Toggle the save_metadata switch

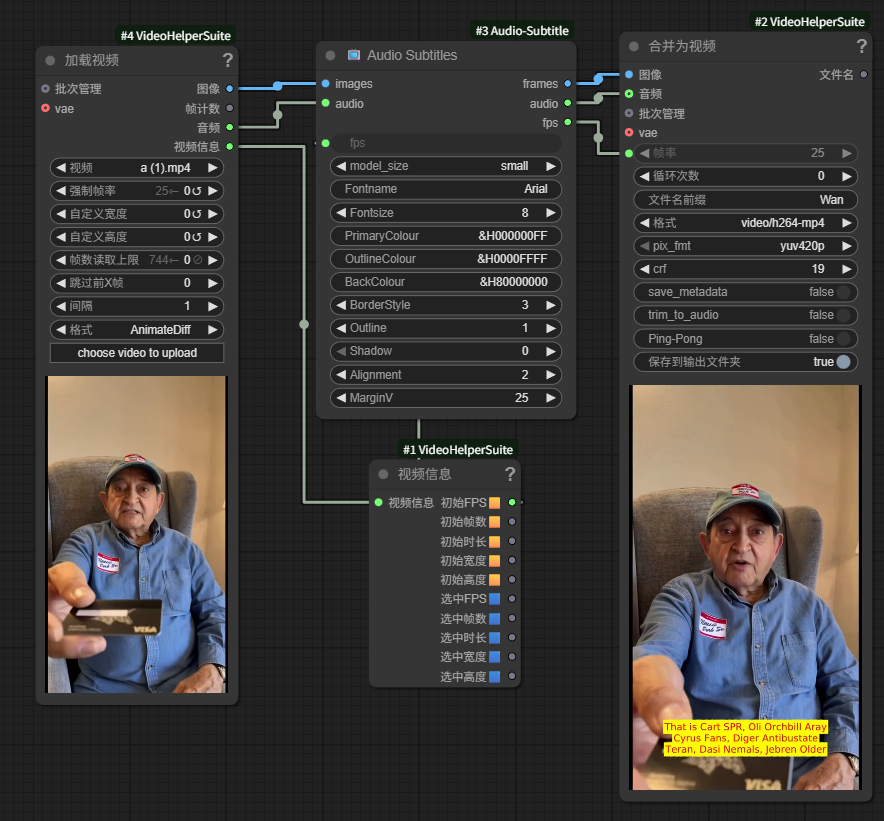tap(845, 292)
